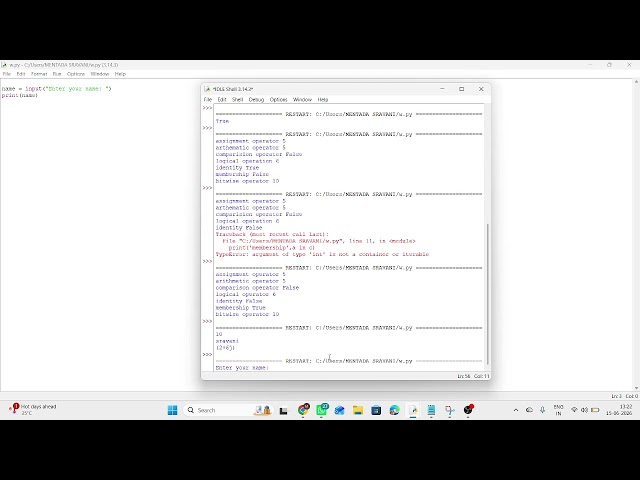Open Outlook from the taskbar

[340, 410]
